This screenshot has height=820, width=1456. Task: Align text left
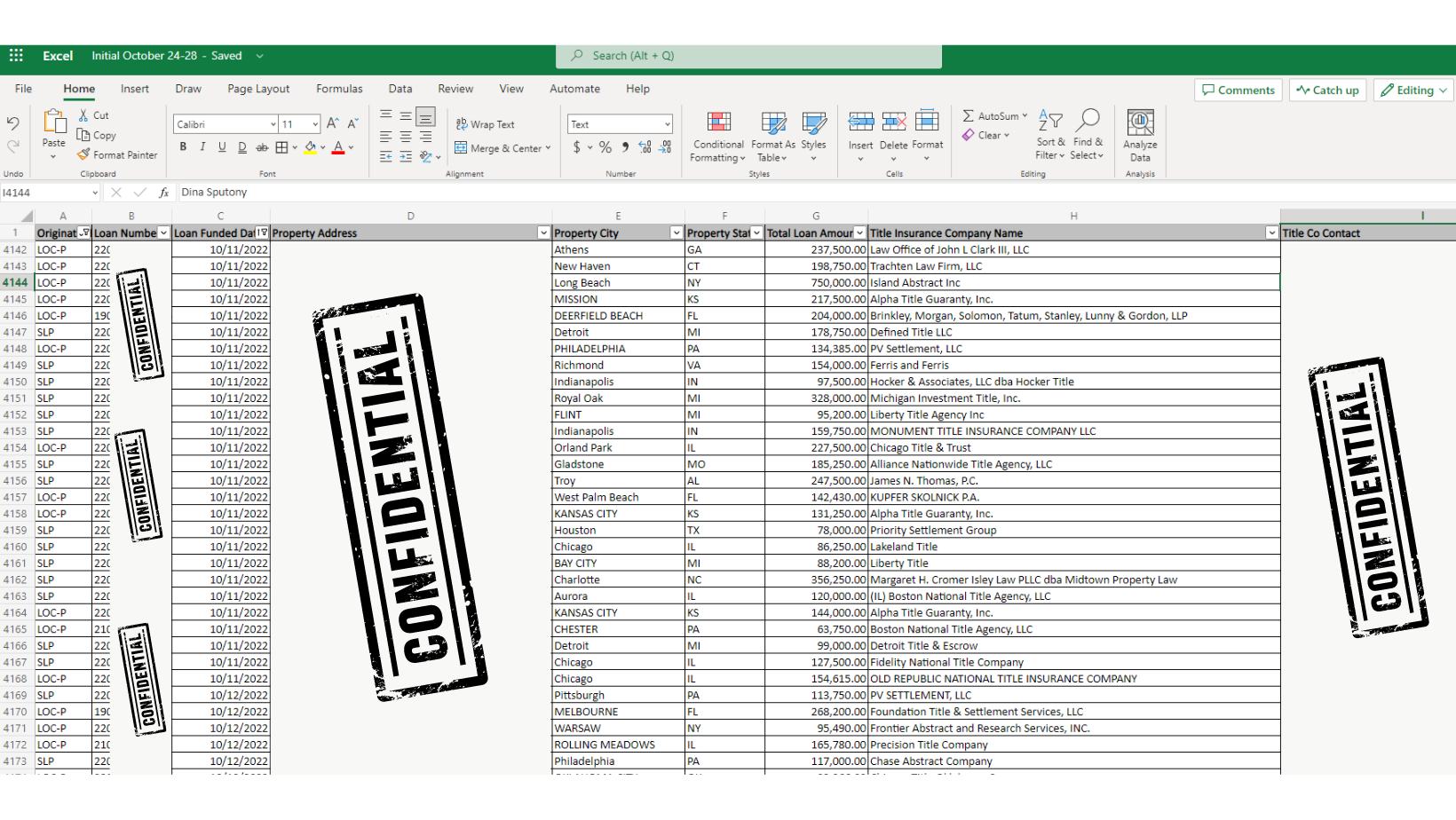pyautogui.click(x=386, y=137)
